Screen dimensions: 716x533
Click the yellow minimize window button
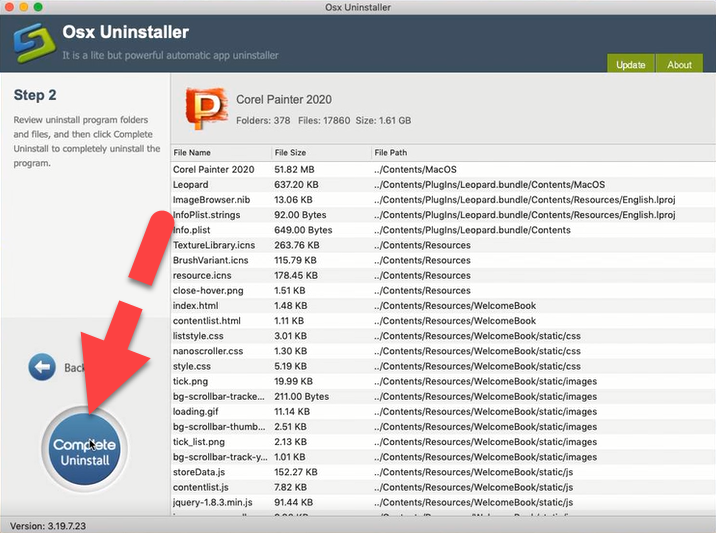click(24, 7)
